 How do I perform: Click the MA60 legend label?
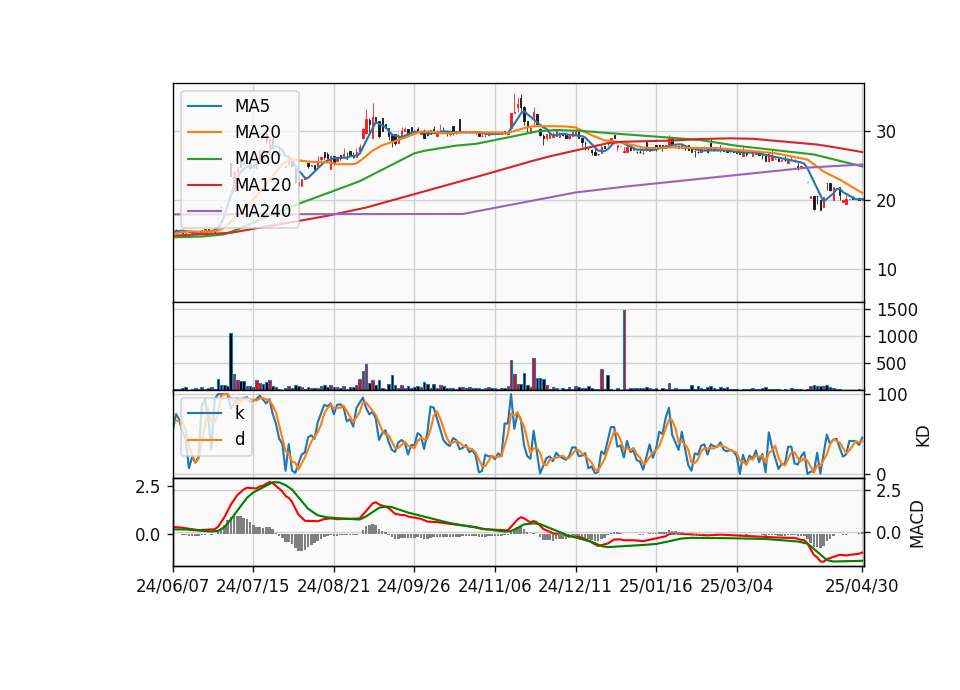click(257, 158)
